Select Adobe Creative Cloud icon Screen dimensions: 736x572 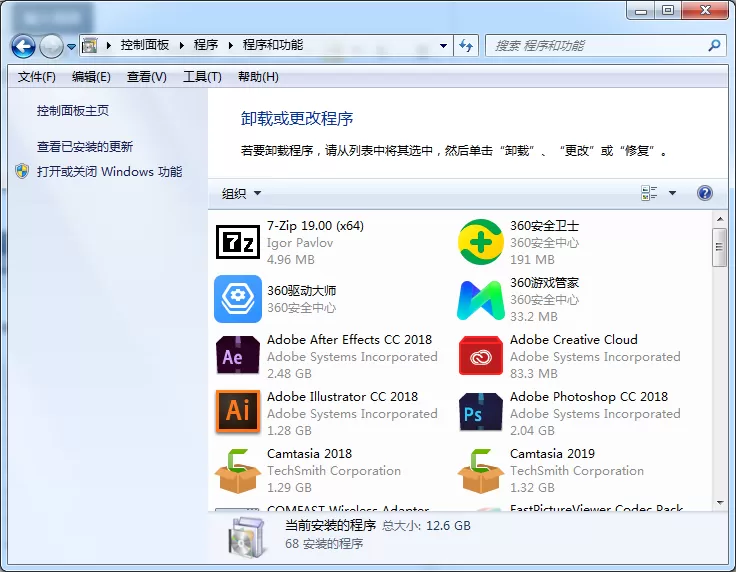[x=481, y=355]
